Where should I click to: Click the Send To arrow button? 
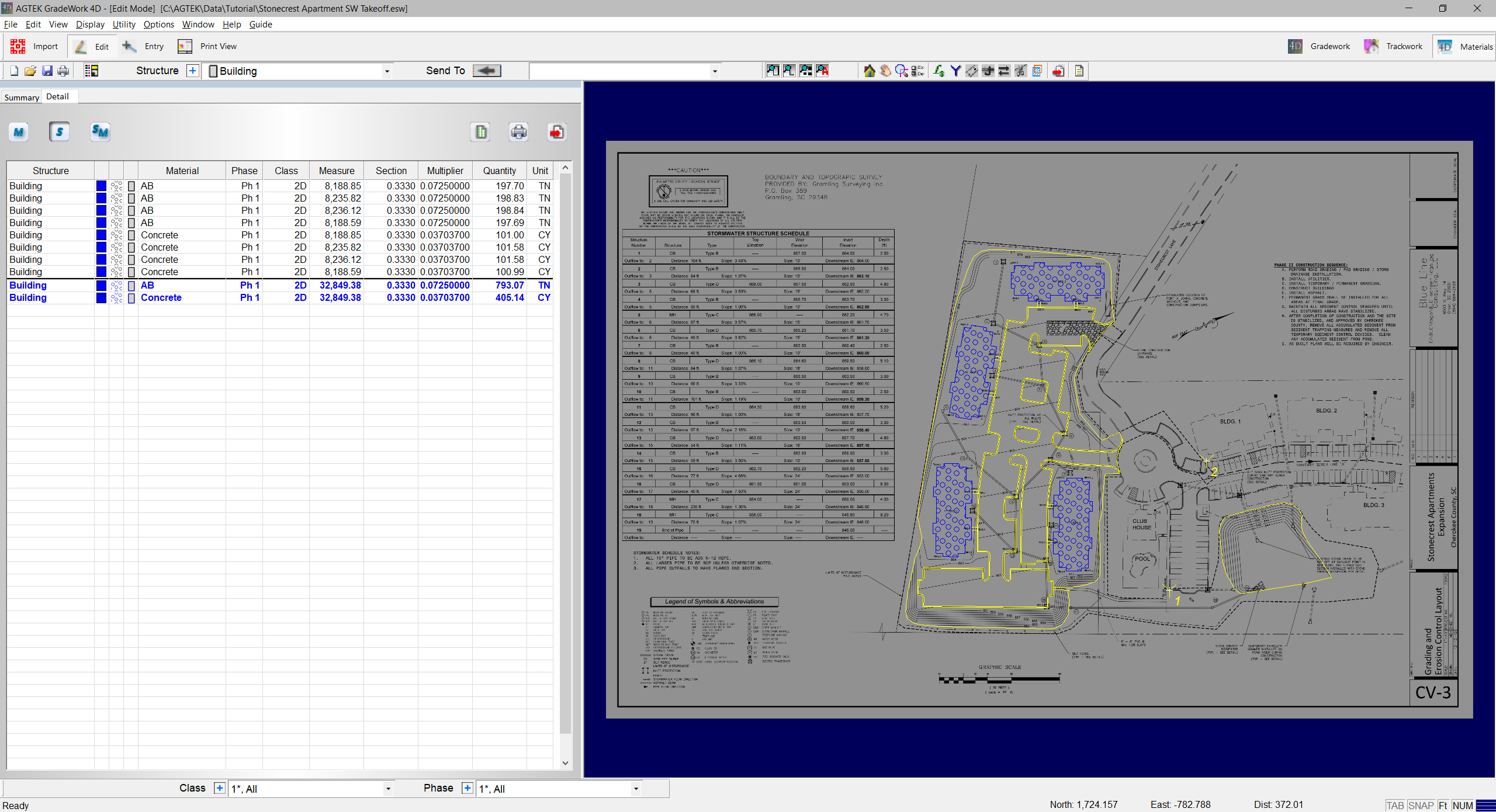click(487, 71)
